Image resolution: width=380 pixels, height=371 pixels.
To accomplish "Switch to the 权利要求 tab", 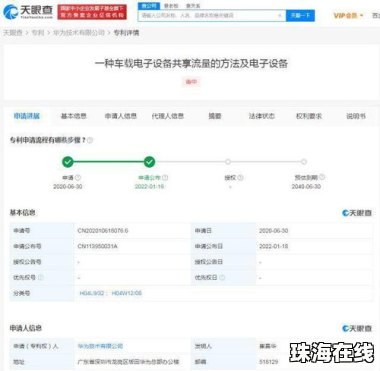I will (309, 116).
